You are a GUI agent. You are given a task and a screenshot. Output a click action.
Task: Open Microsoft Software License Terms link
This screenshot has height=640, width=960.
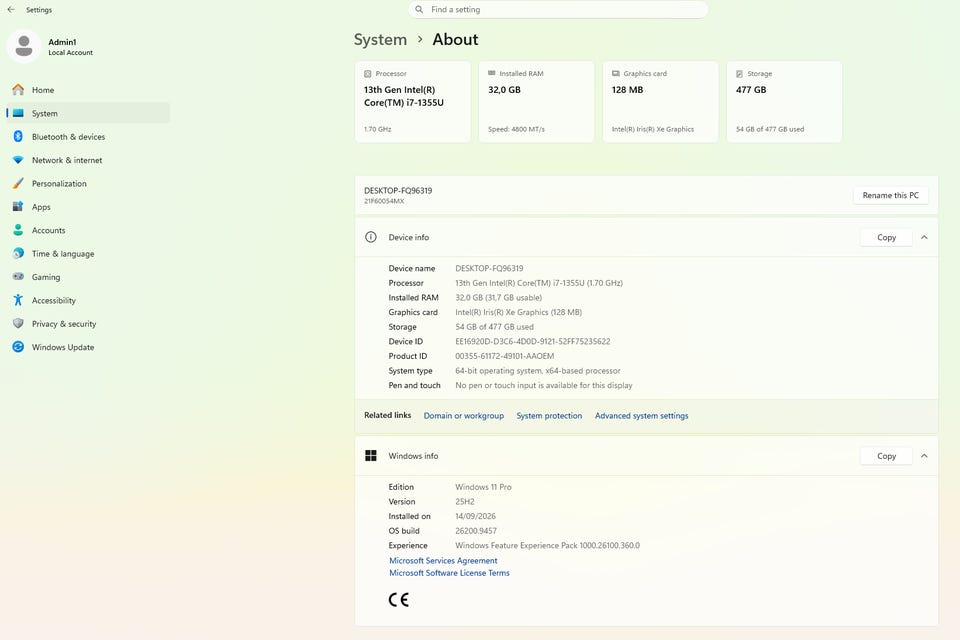pos(449,573)
